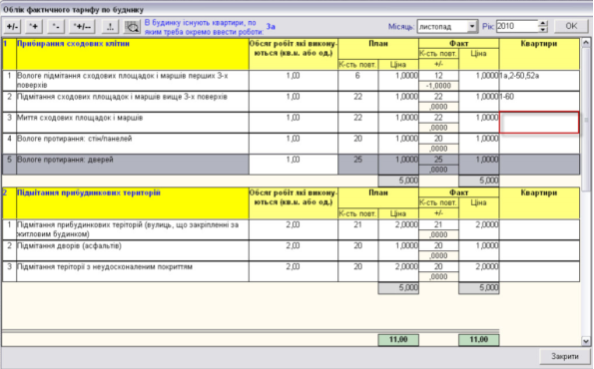The image size is (594, 369).
Task: Click the section header "Прибирання сходових клітин"
Action: pos(73,44)
